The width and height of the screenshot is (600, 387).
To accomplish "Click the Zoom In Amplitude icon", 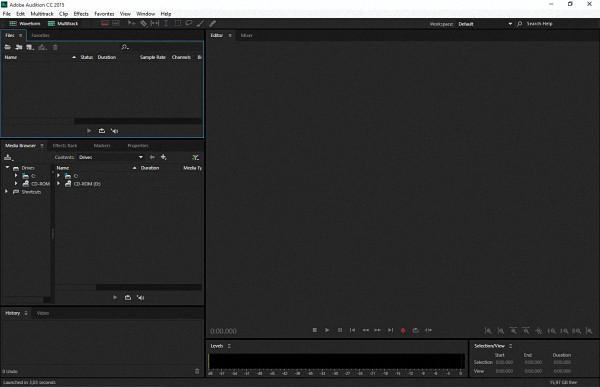I will point(488,330).
